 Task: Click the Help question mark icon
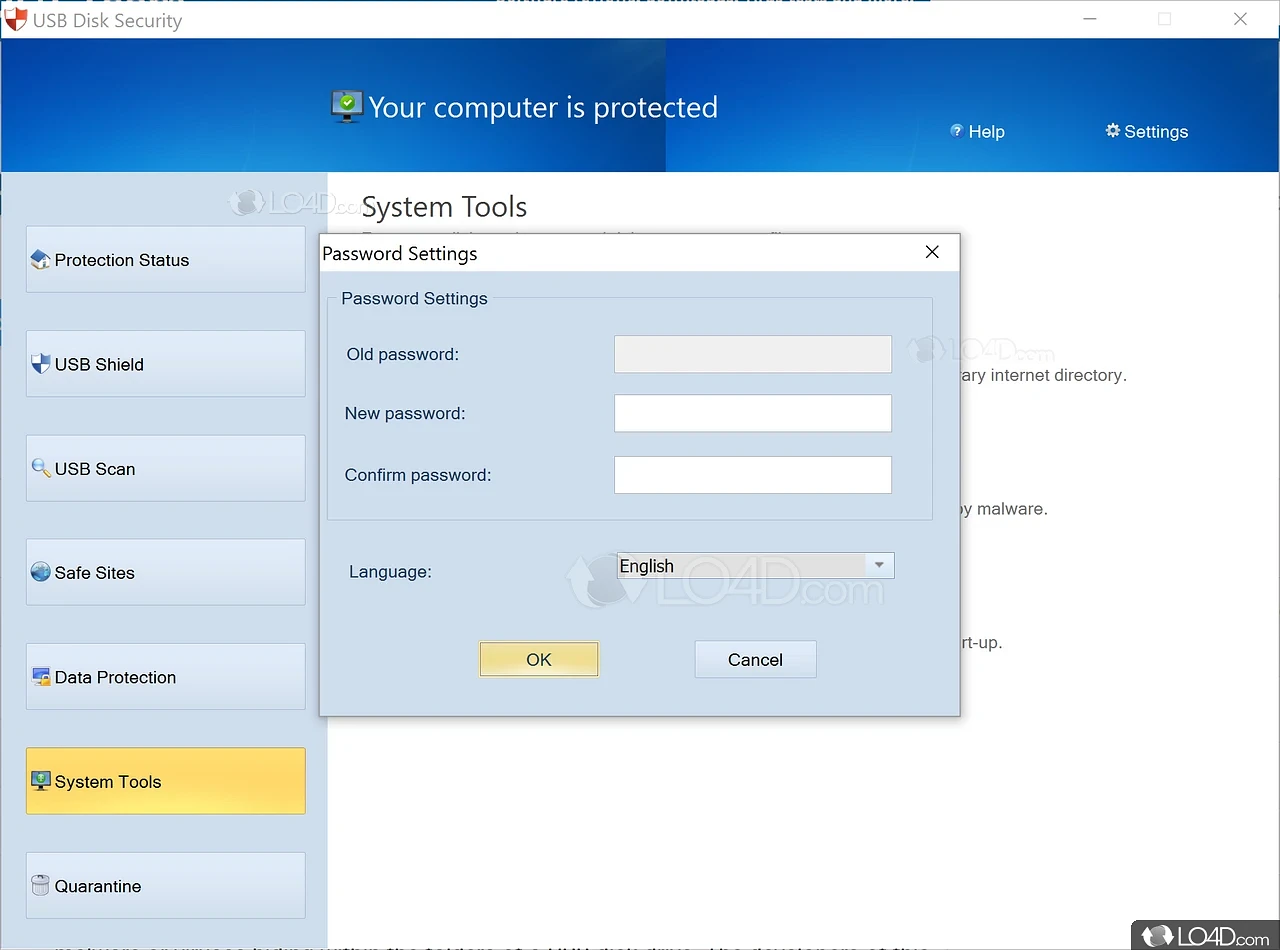point(957,131)
